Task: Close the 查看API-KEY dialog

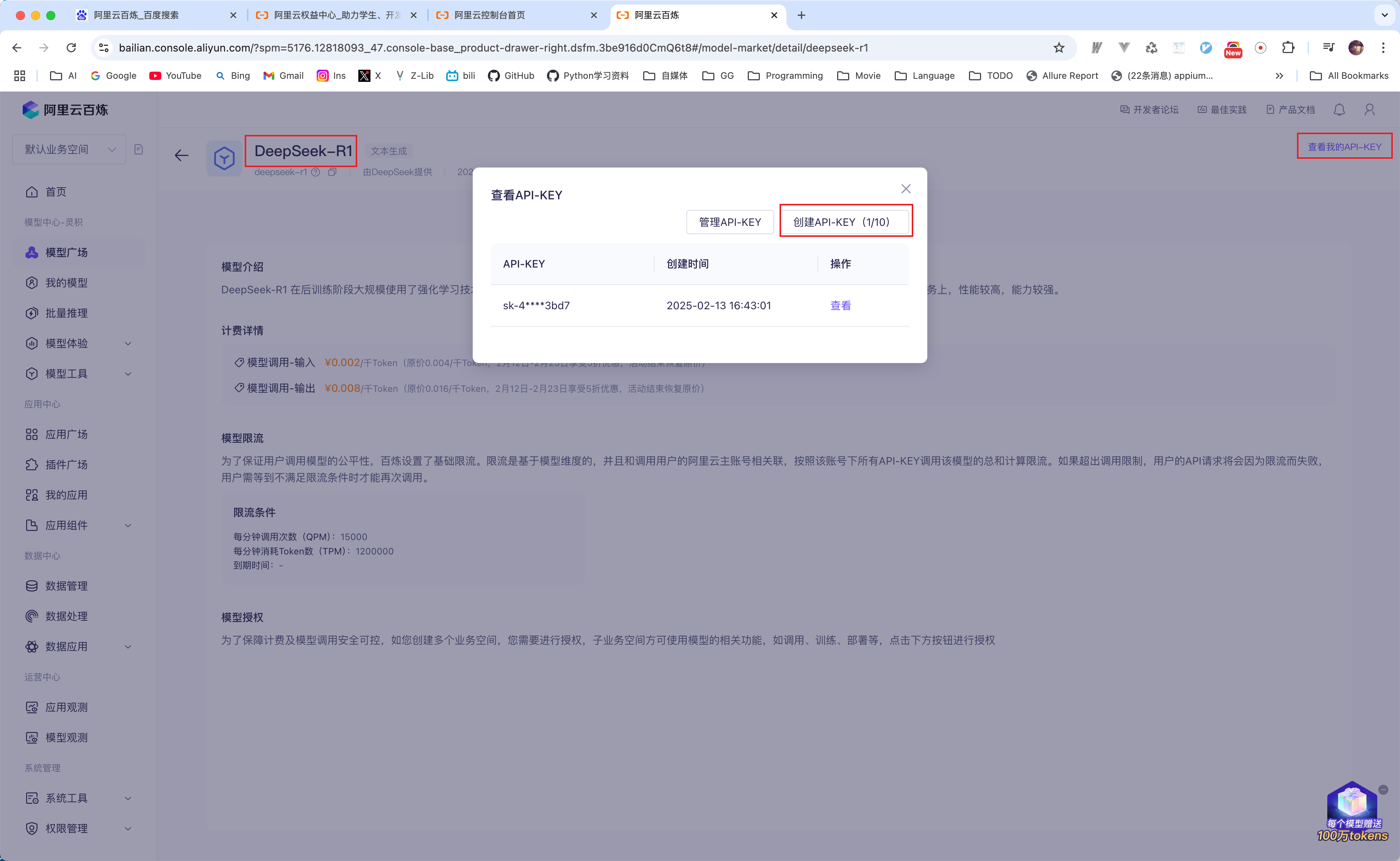Action: [x=905, y=188]
